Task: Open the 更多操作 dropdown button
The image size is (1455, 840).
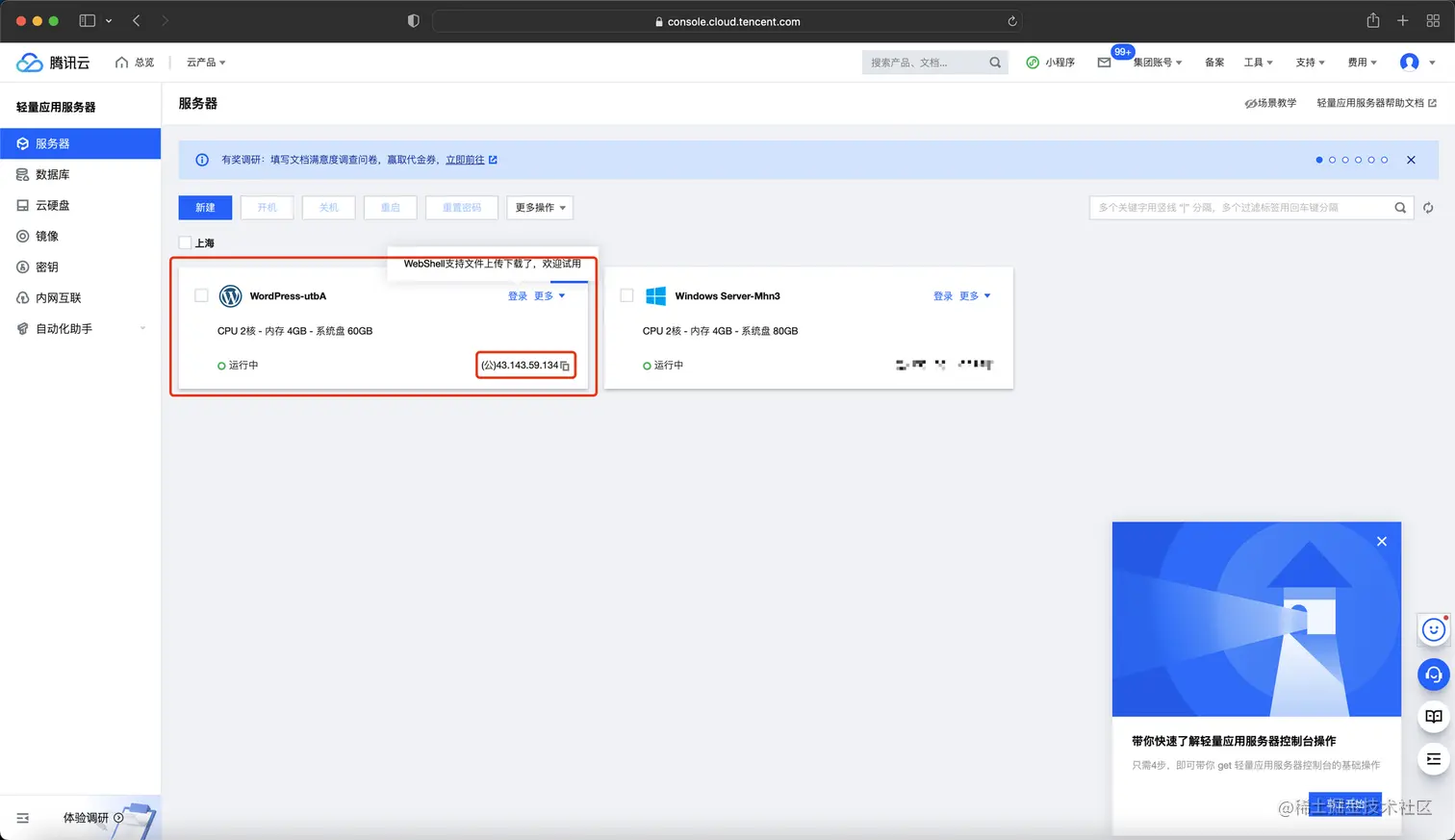Action: click(540, 208)
